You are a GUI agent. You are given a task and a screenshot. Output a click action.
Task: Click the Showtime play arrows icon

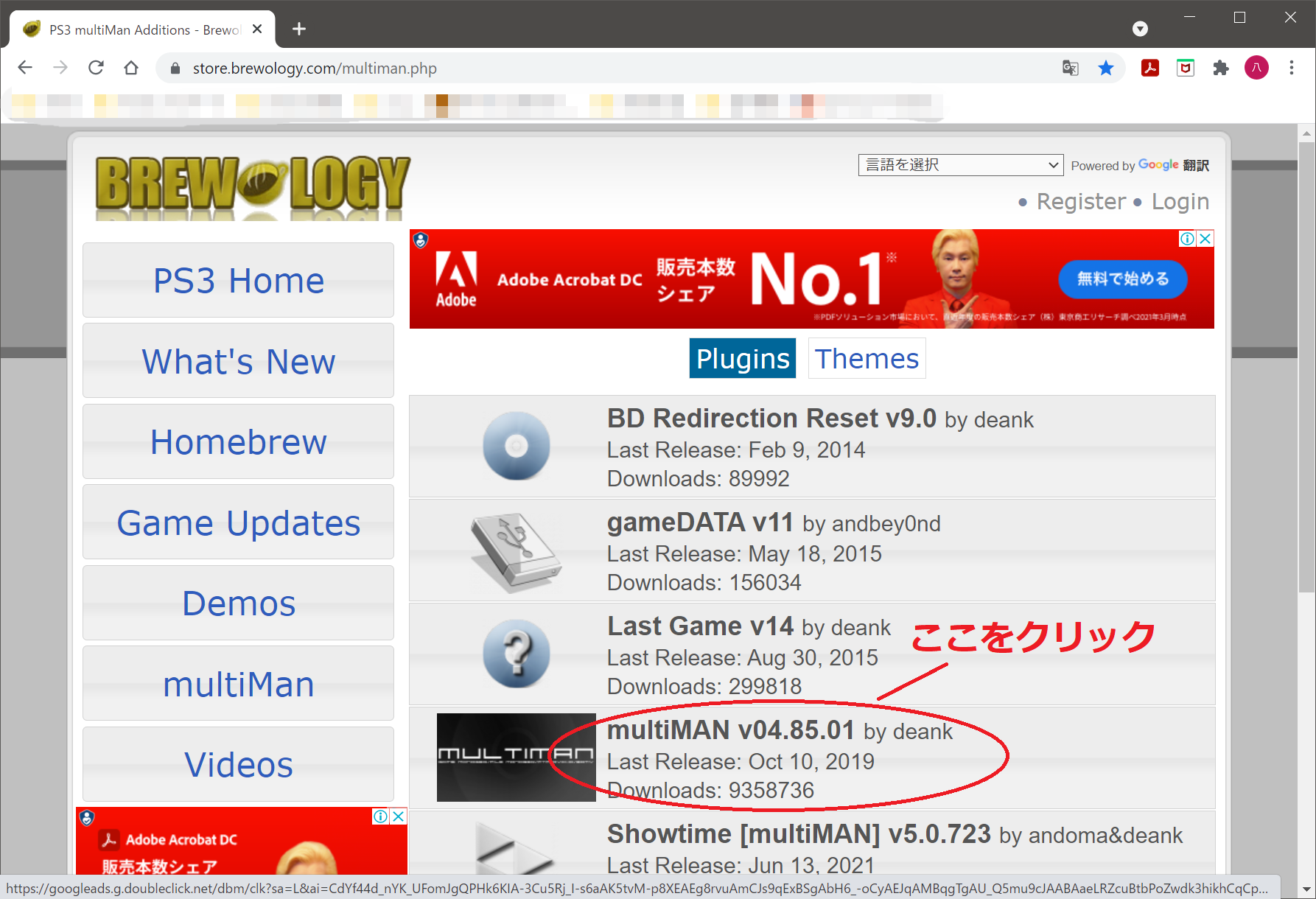(514, 847)
